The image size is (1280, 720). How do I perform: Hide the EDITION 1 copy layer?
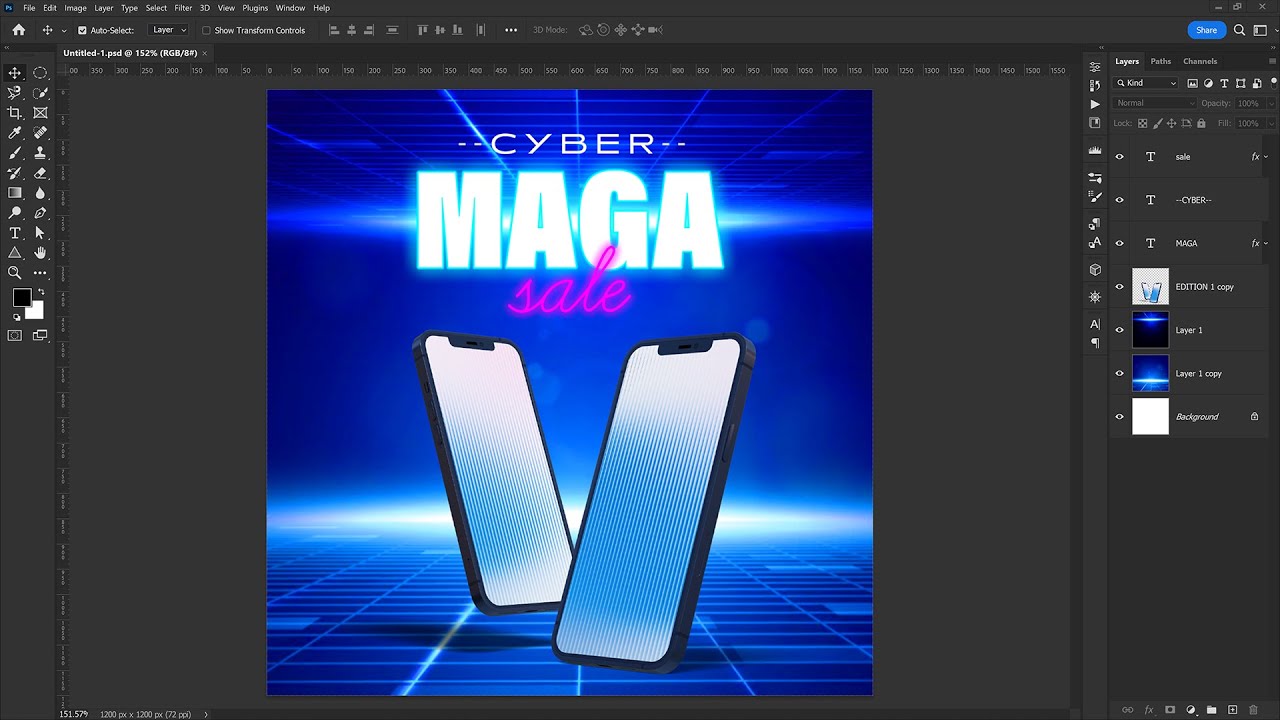point(1119,287)
